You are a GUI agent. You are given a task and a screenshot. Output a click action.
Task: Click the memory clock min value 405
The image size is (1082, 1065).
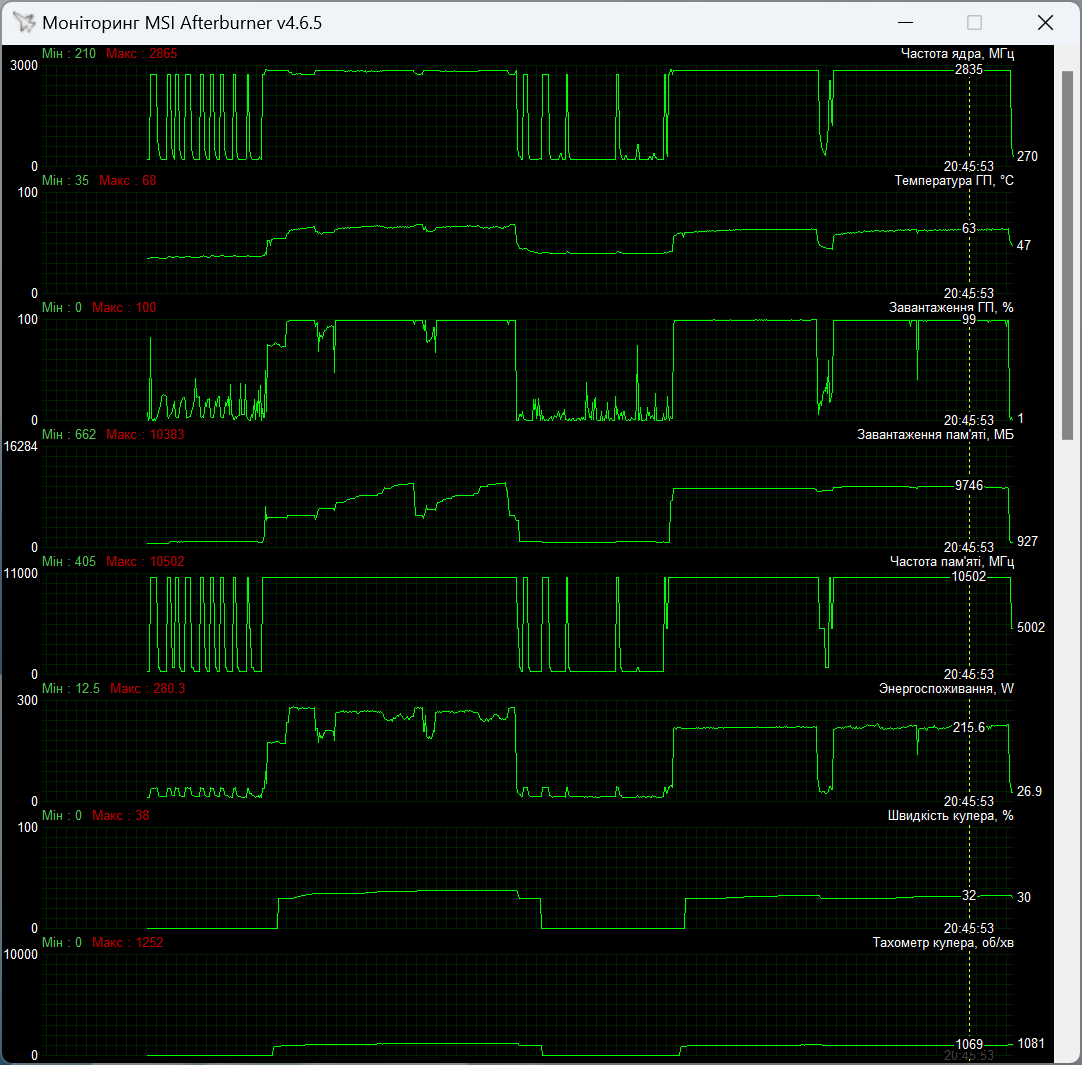[x=85, y=562]
